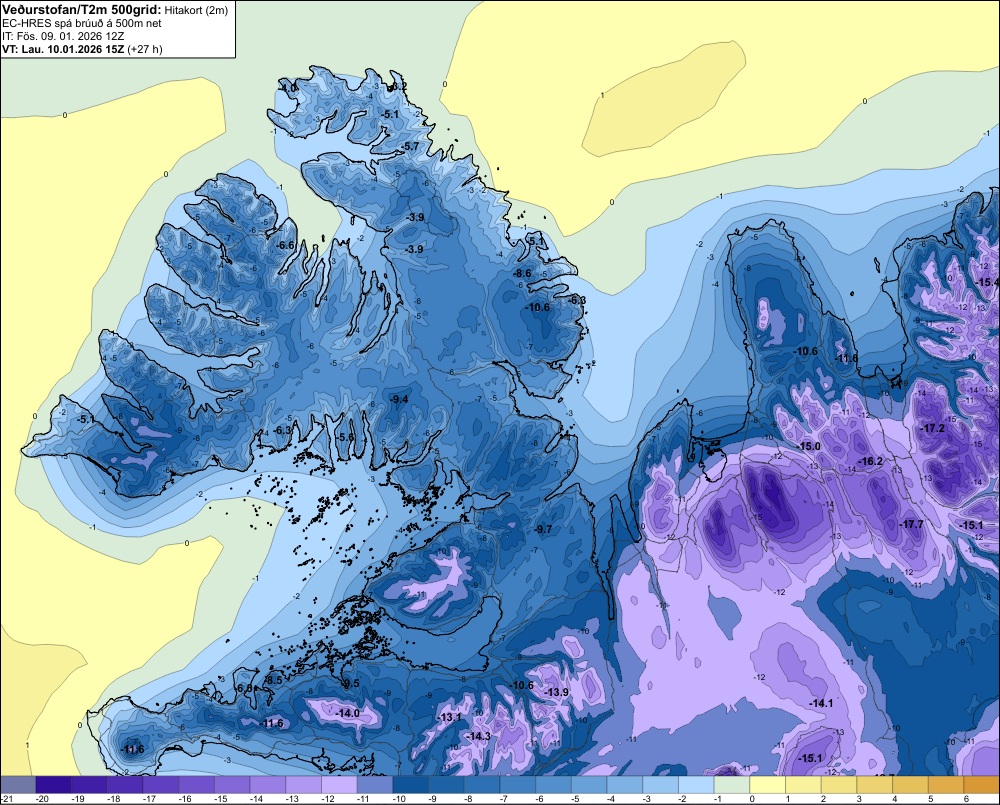The width and height of the screenshot is (1000, 805).
Task: Click legend swatch between -12 and -11
Action: [339, 785]
